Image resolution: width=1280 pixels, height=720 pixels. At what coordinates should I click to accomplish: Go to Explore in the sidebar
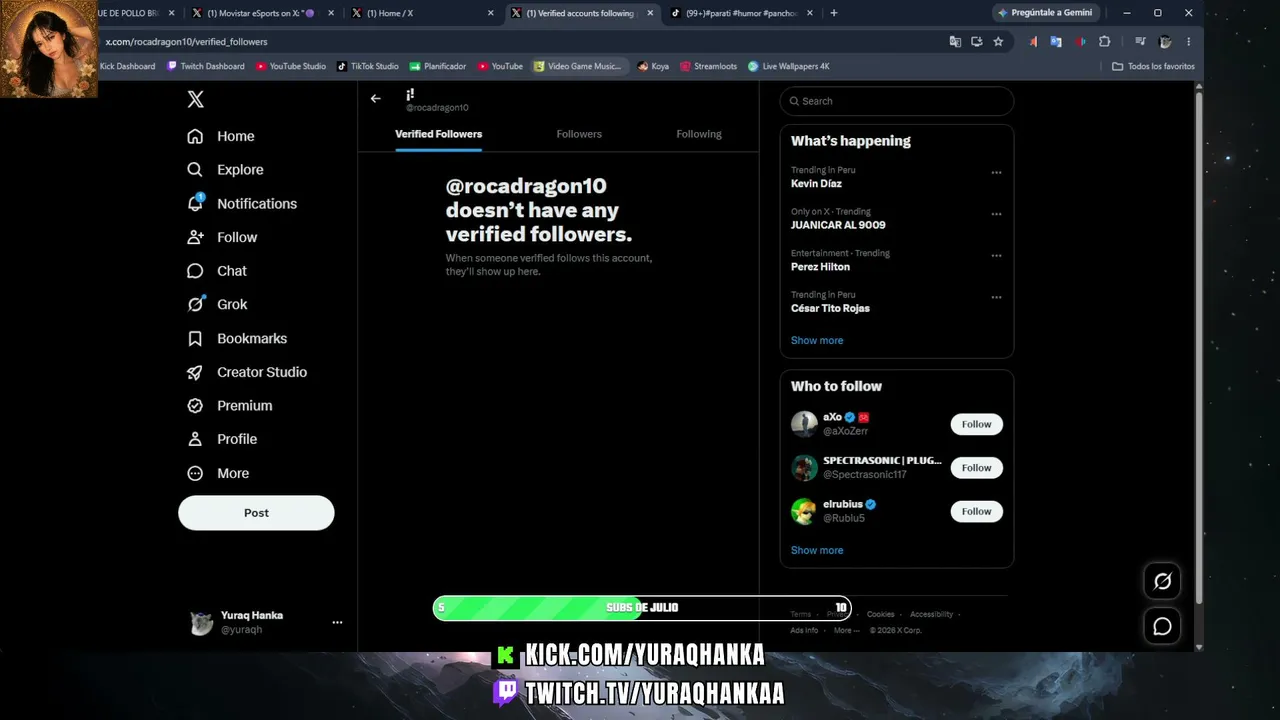tap(225, 170)
